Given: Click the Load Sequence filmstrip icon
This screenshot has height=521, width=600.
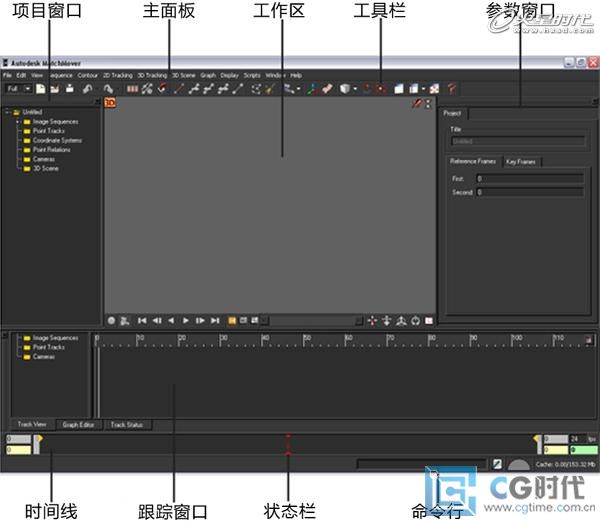Looking at the screenshot, I should pyautogui.click(x=132, y=89).
